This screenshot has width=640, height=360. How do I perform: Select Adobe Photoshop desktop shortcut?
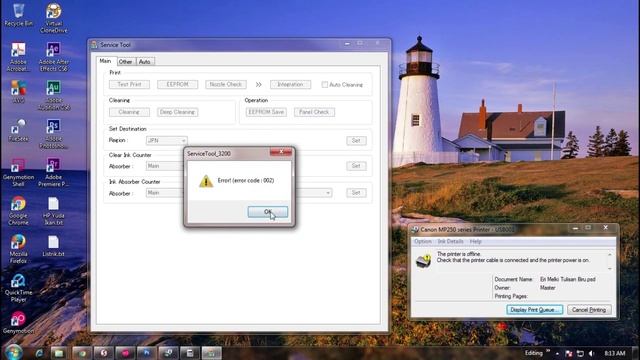click(x=53, y=134)
